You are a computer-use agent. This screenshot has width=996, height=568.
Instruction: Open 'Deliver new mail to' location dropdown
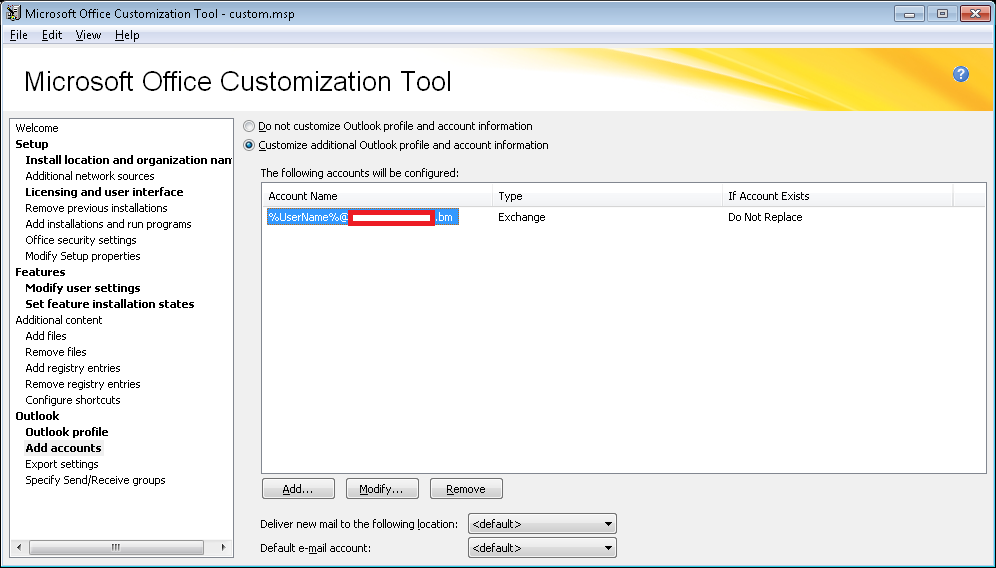(x=542, y=524)
